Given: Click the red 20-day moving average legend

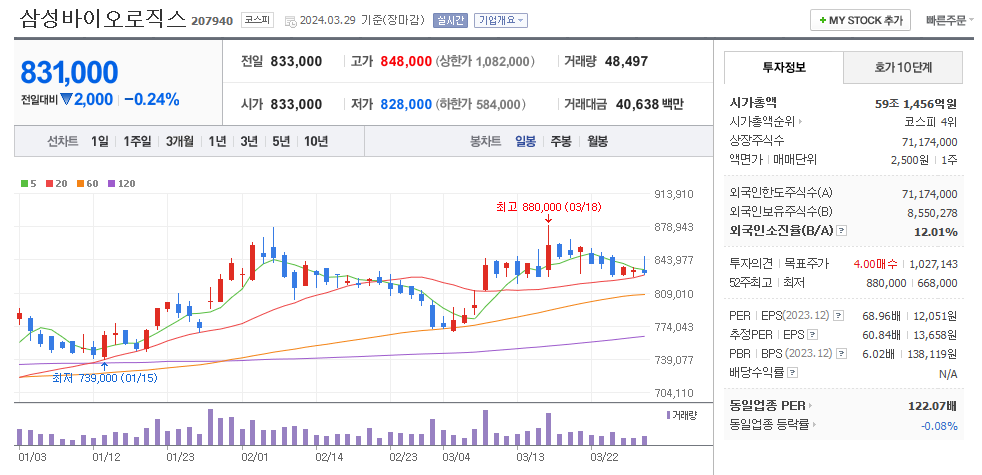Looking at the screenshot, I should click(55, 184).
